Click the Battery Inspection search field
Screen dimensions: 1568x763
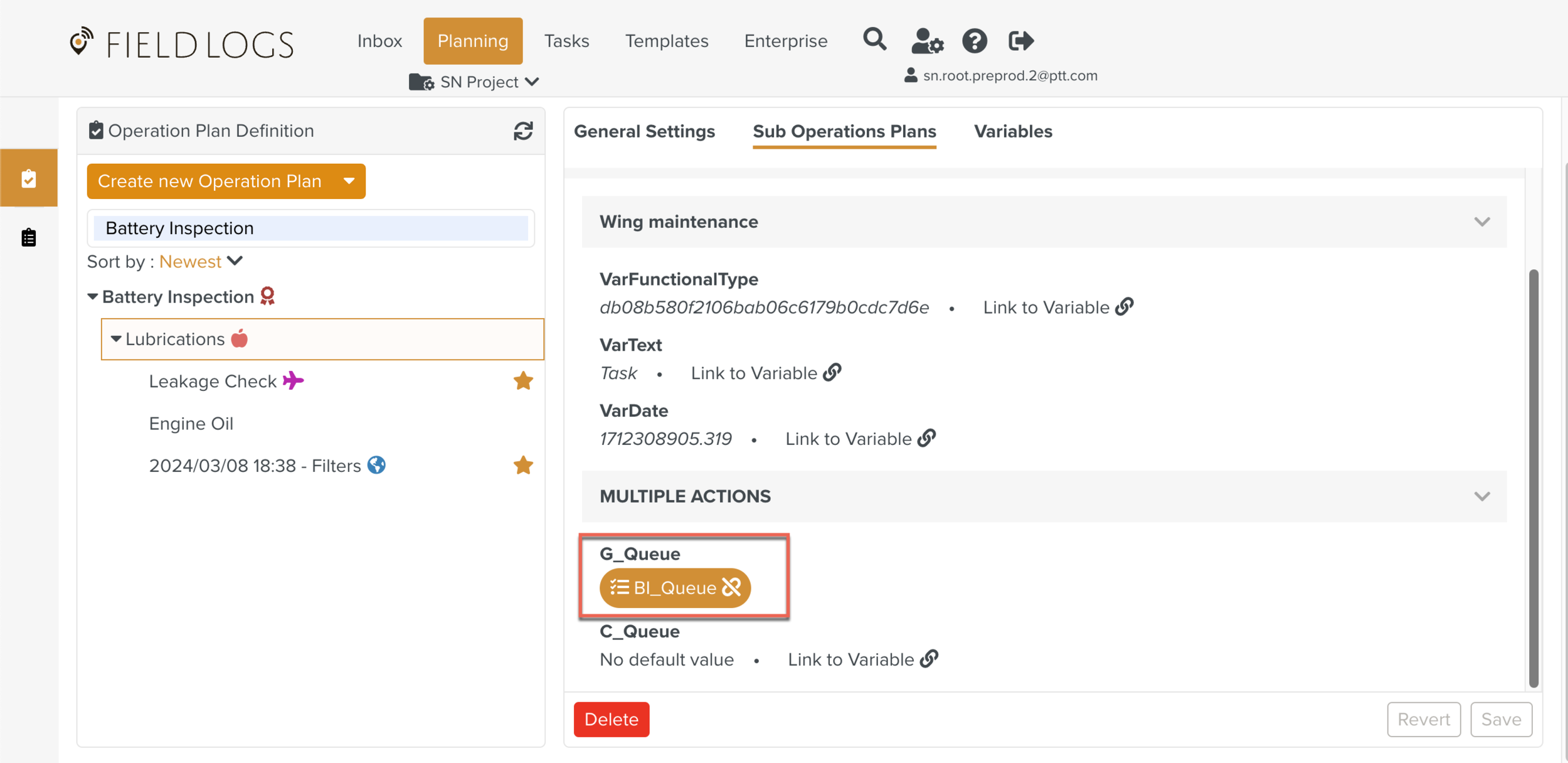pos(310,228)
